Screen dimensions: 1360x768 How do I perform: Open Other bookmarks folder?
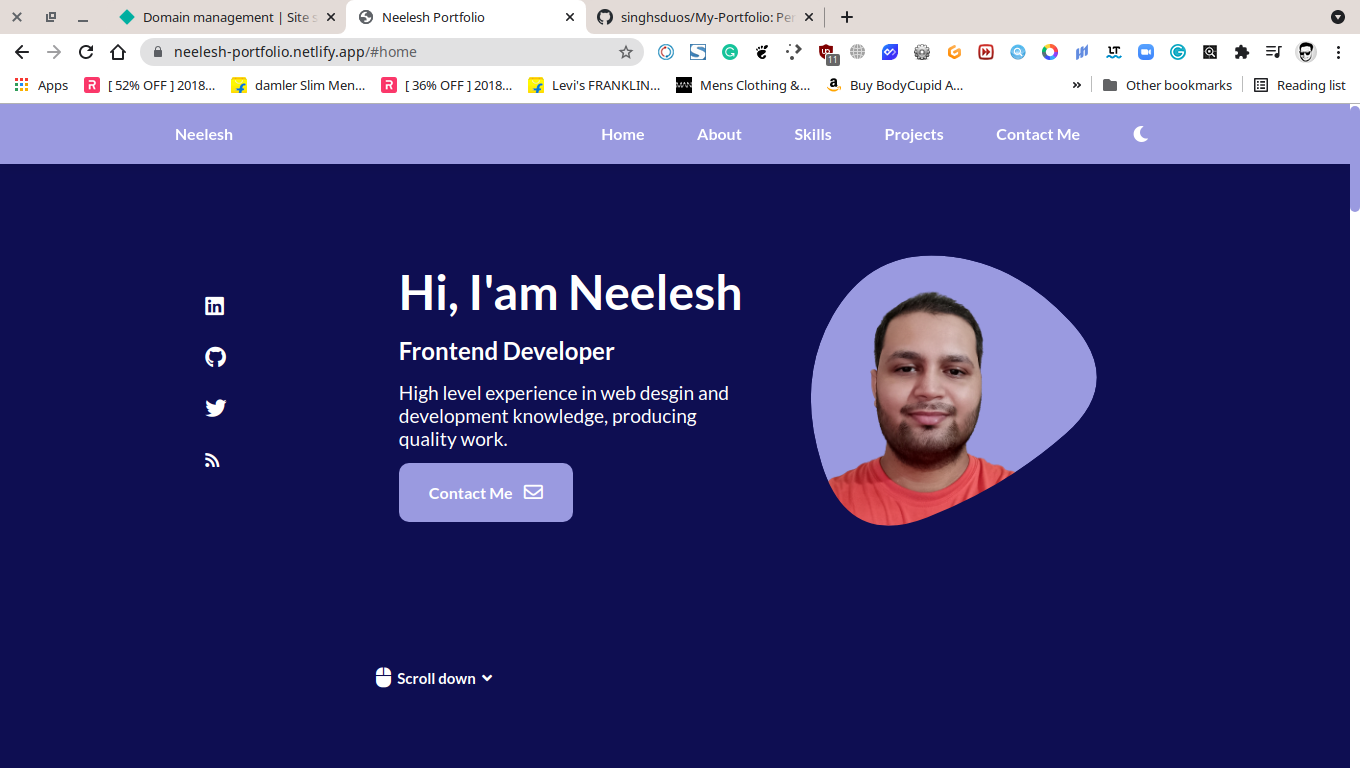[x=1167, y=85]
